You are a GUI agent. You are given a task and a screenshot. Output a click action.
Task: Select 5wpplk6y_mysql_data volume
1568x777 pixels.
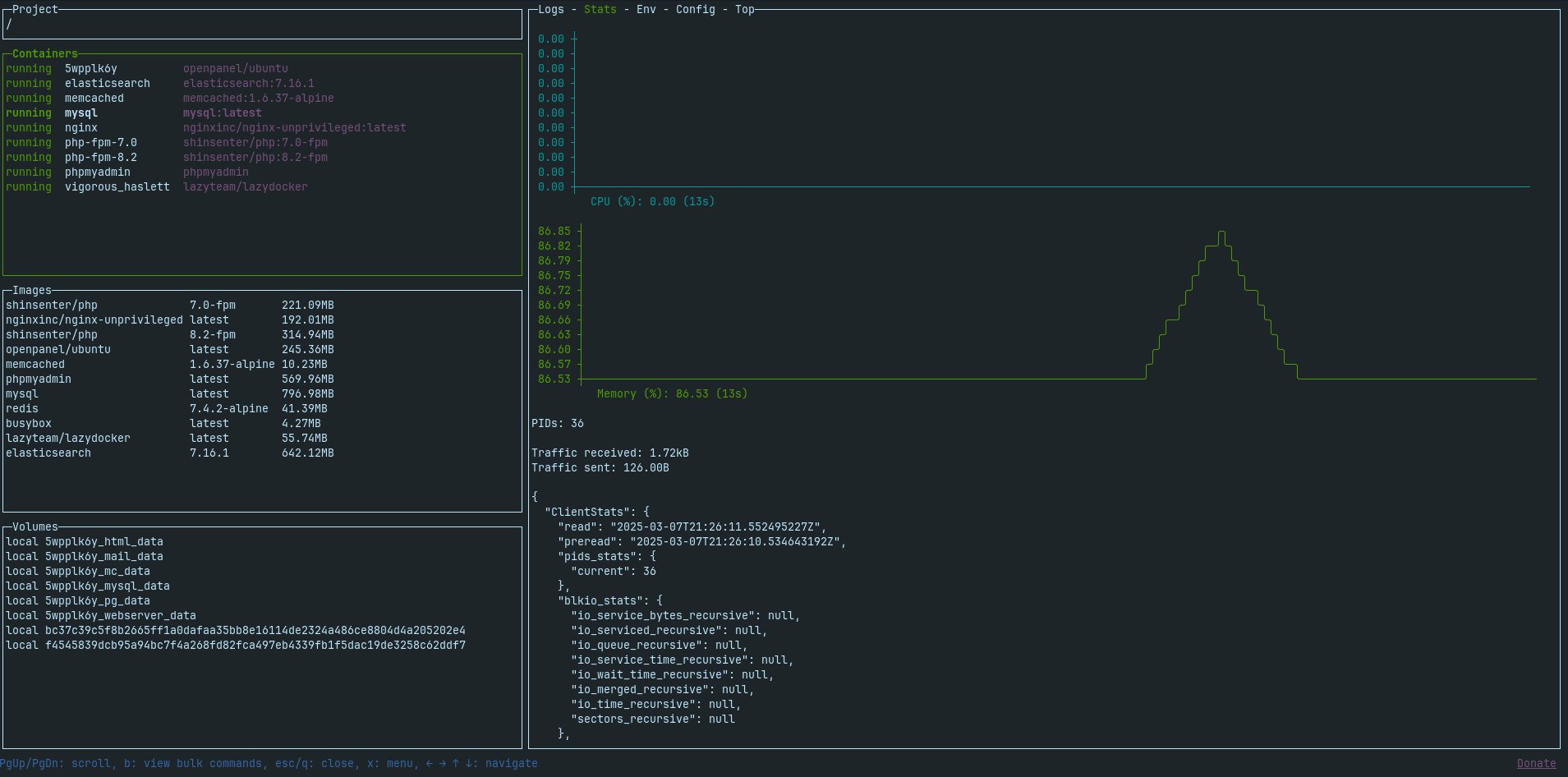tap(262, 586)
